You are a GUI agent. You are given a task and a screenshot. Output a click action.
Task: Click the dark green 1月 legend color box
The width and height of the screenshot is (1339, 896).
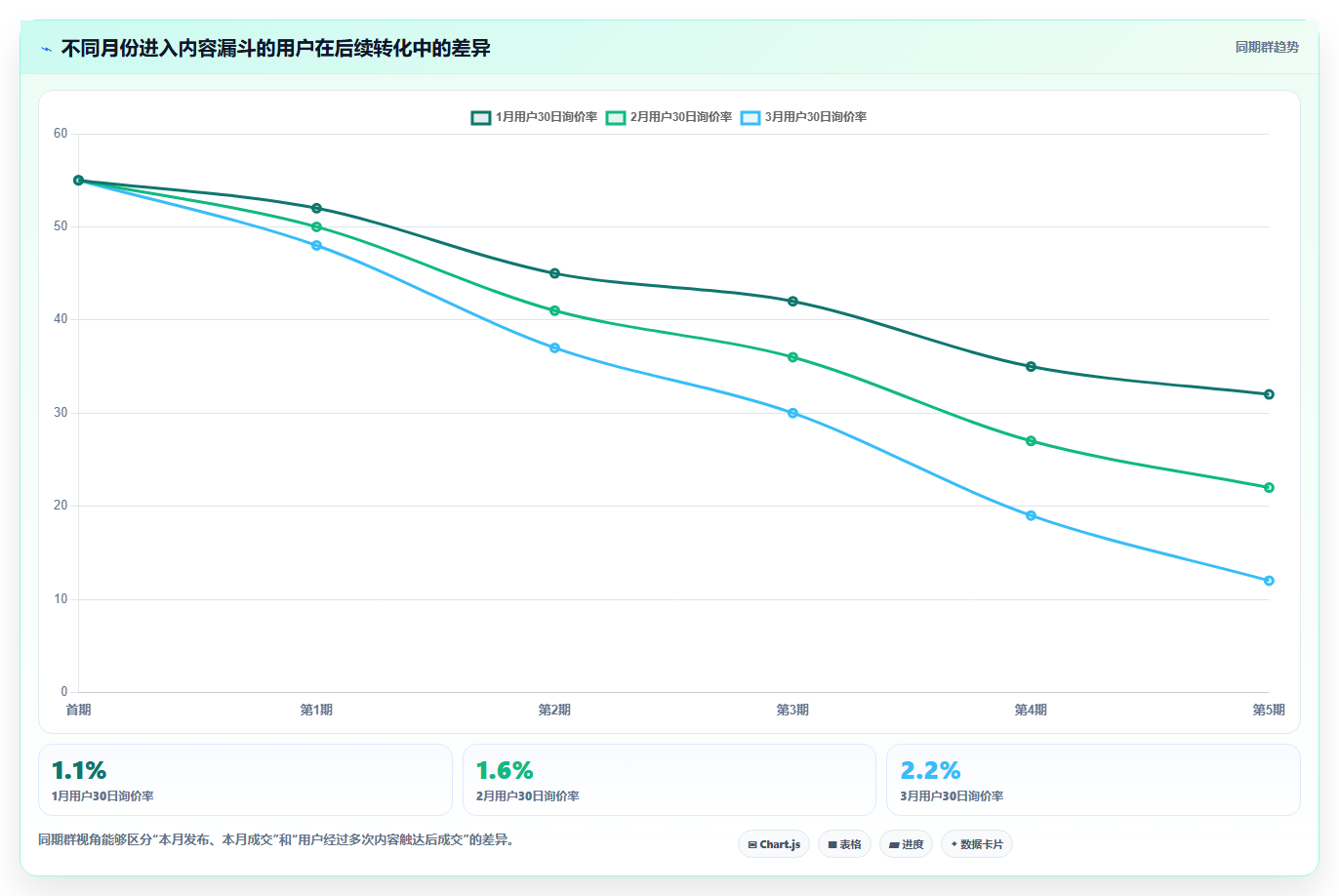(480, 117)
